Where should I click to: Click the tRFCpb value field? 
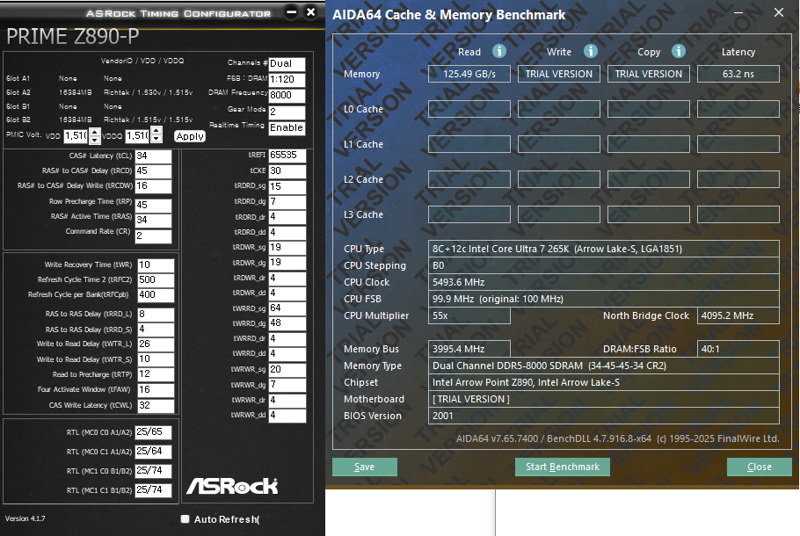coord(156,295)
